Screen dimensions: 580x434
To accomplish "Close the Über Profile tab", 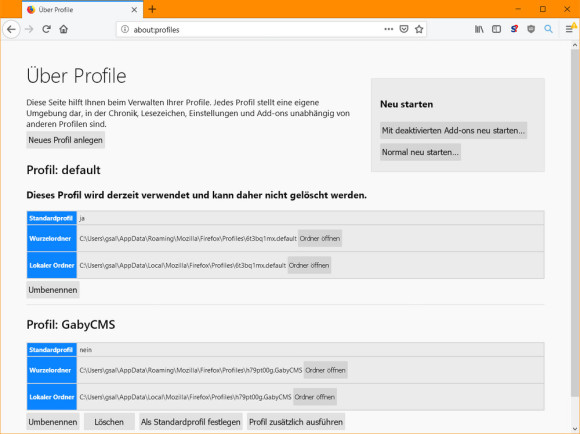I will pos(134,10).
